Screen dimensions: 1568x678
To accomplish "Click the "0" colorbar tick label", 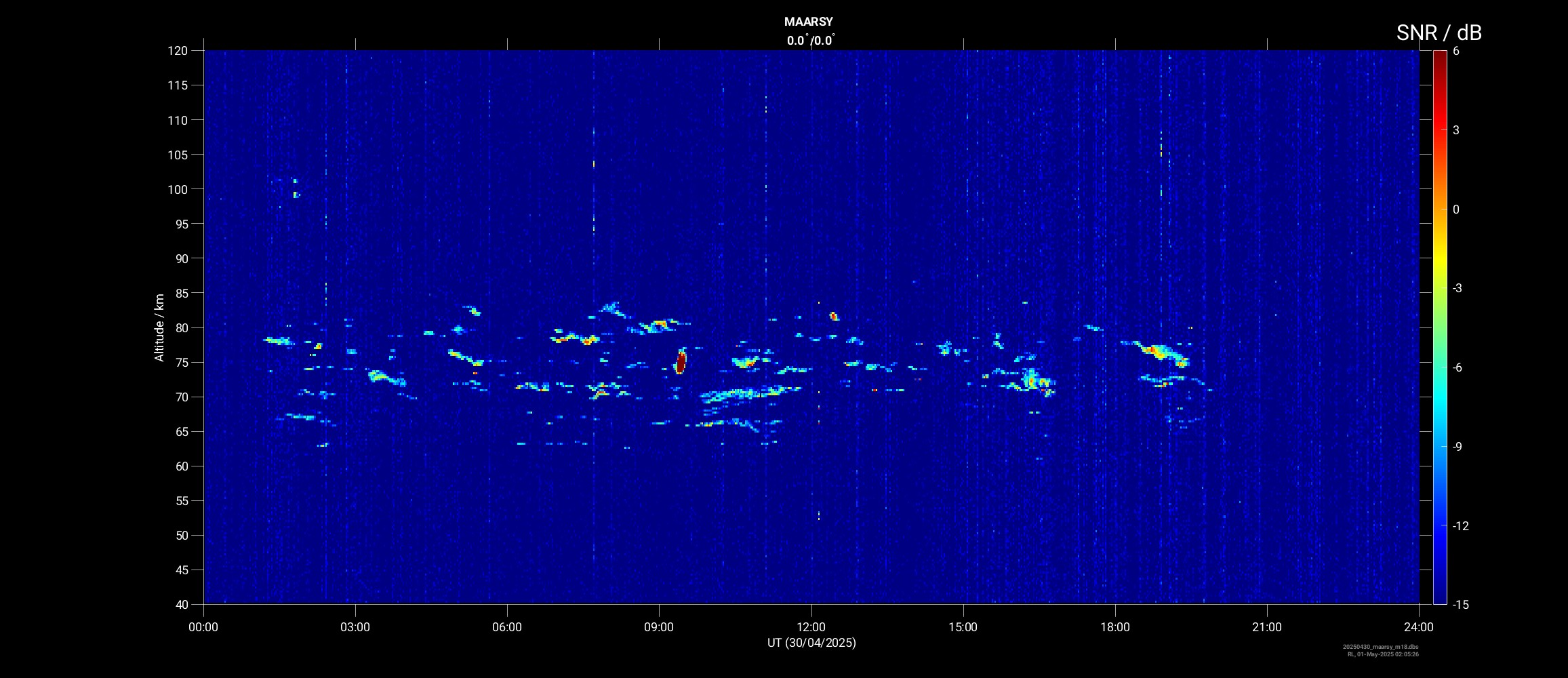I will [x=1456, y=210].
